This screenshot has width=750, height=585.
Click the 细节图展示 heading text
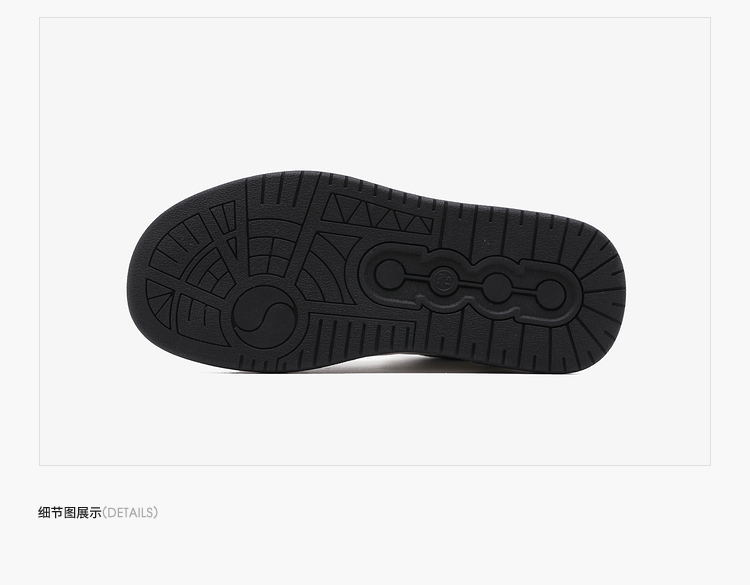pos(70,513)
